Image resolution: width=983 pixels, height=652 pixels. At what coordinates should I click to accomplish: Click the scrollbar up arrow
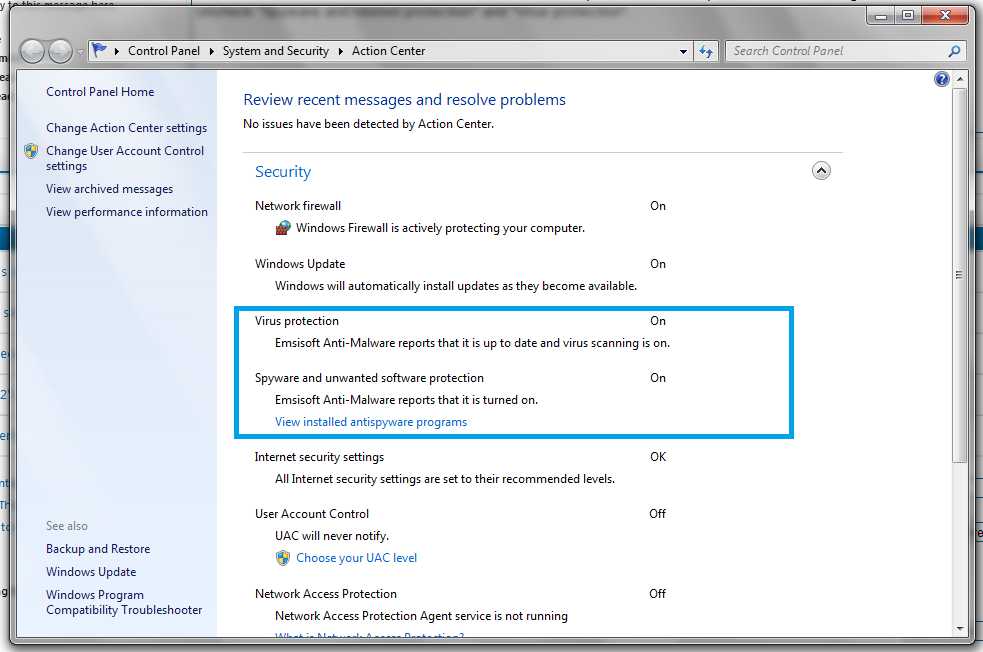960,79
